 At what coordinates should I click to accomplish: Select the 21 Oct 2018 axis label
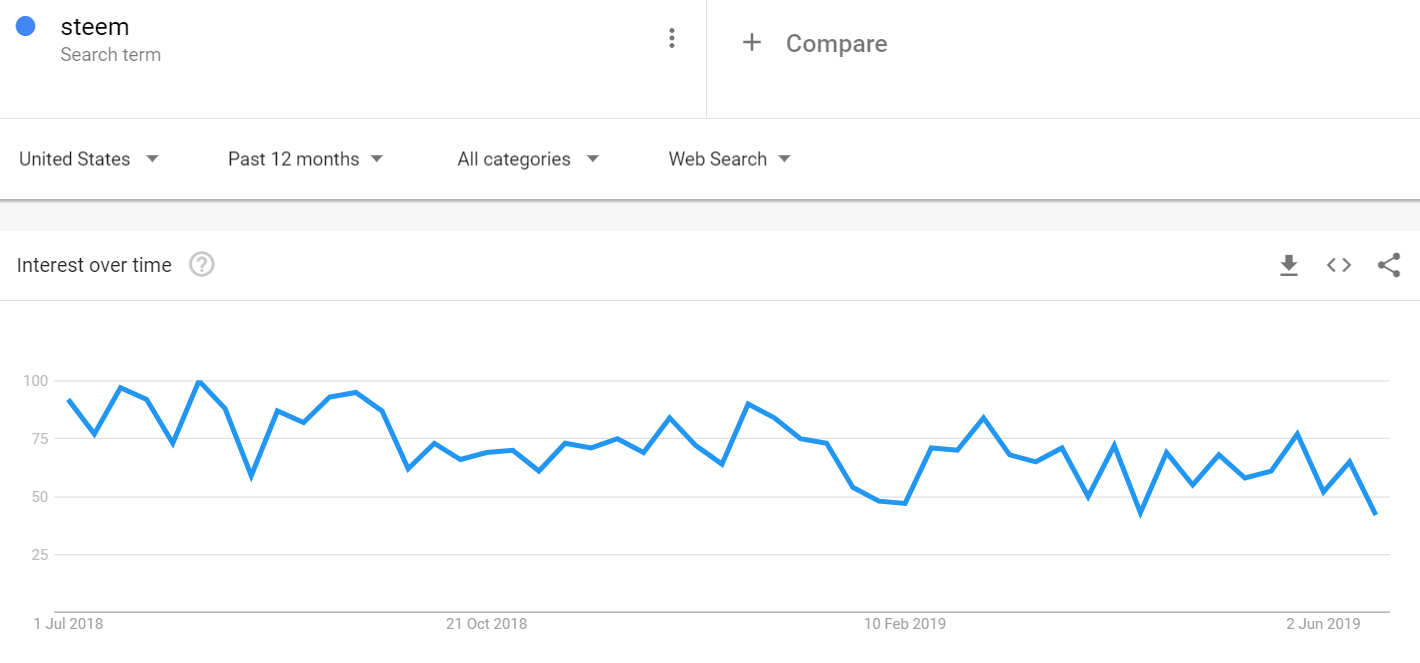click(486, 624)
